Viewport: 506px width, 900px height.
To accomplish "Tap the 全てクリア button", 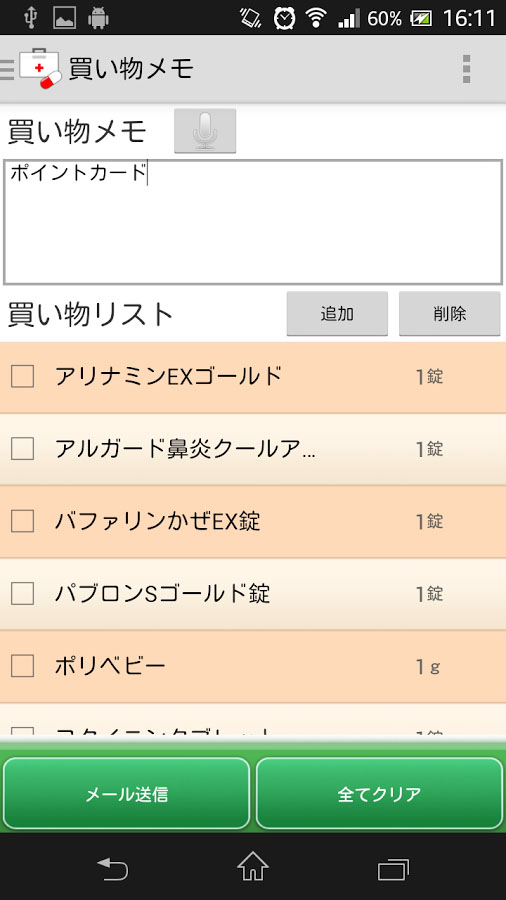I will click(379, 794).
